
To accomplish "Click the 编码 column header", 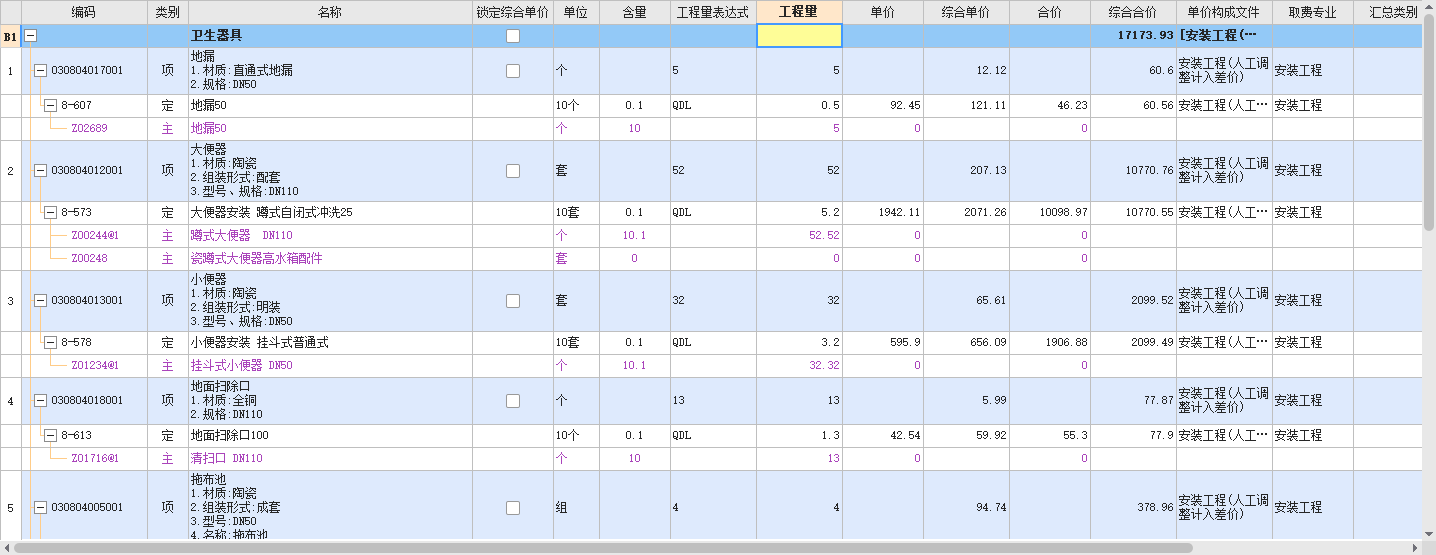I will point(84,12).
